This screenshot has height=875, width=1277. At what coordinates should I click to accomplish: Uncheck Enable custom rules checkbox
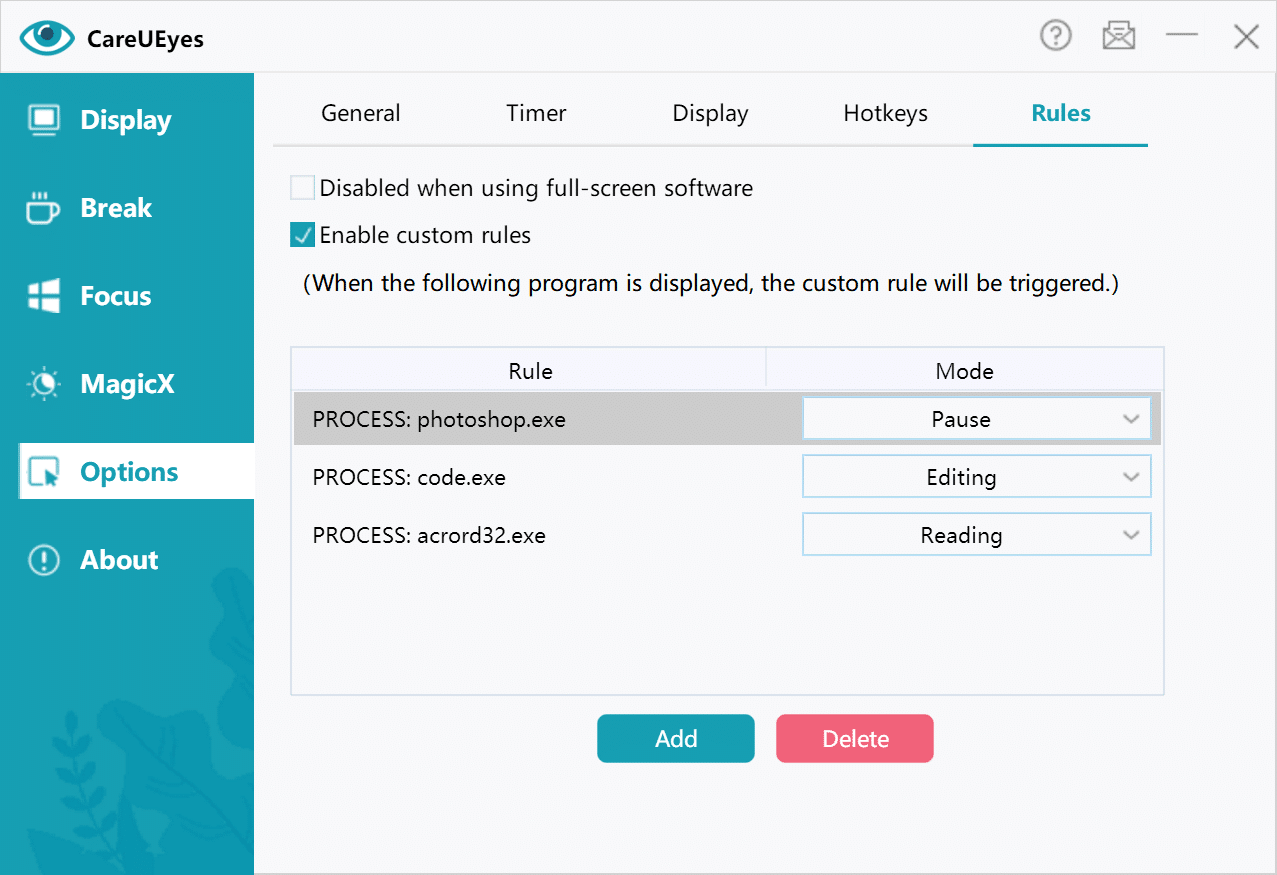pos(302,236)
